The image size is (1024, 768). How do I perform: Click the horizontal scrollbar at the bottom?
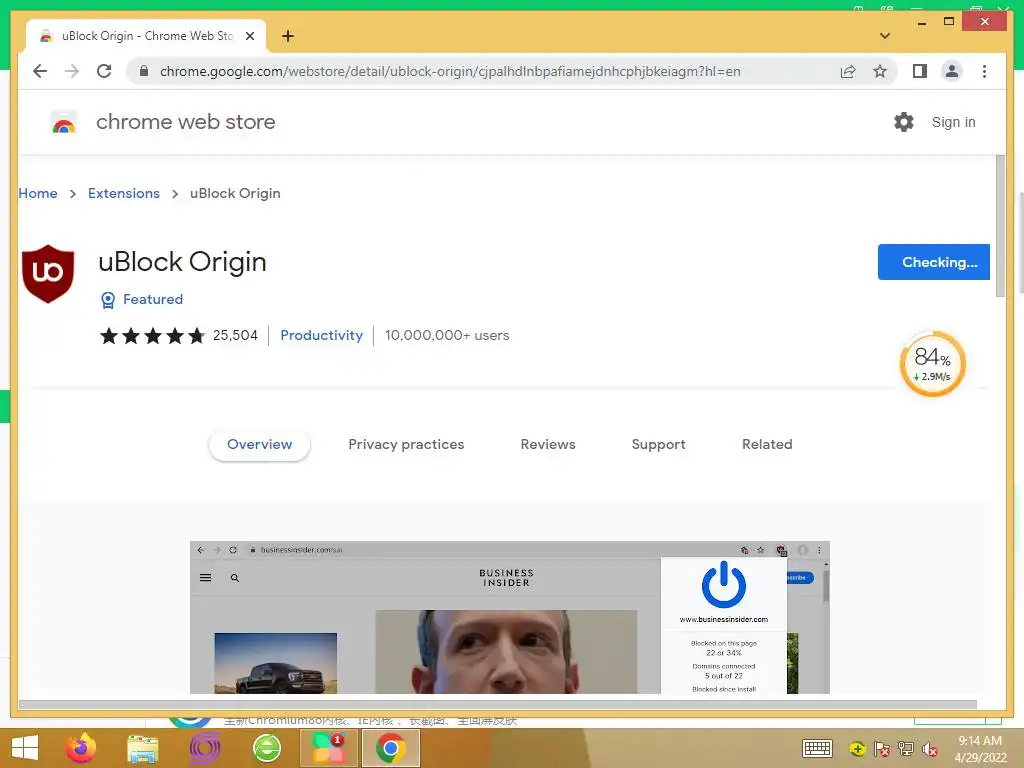[498, 705]
